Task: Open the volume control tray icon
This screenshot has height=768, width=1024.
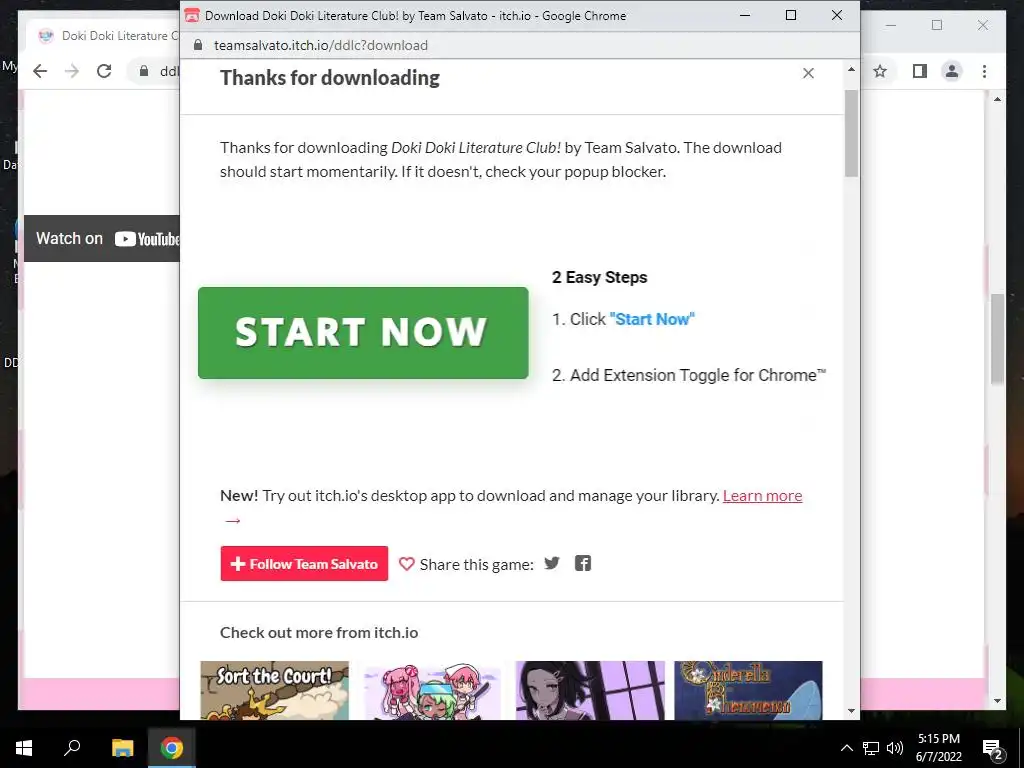Action: click(x=895, y=748)
